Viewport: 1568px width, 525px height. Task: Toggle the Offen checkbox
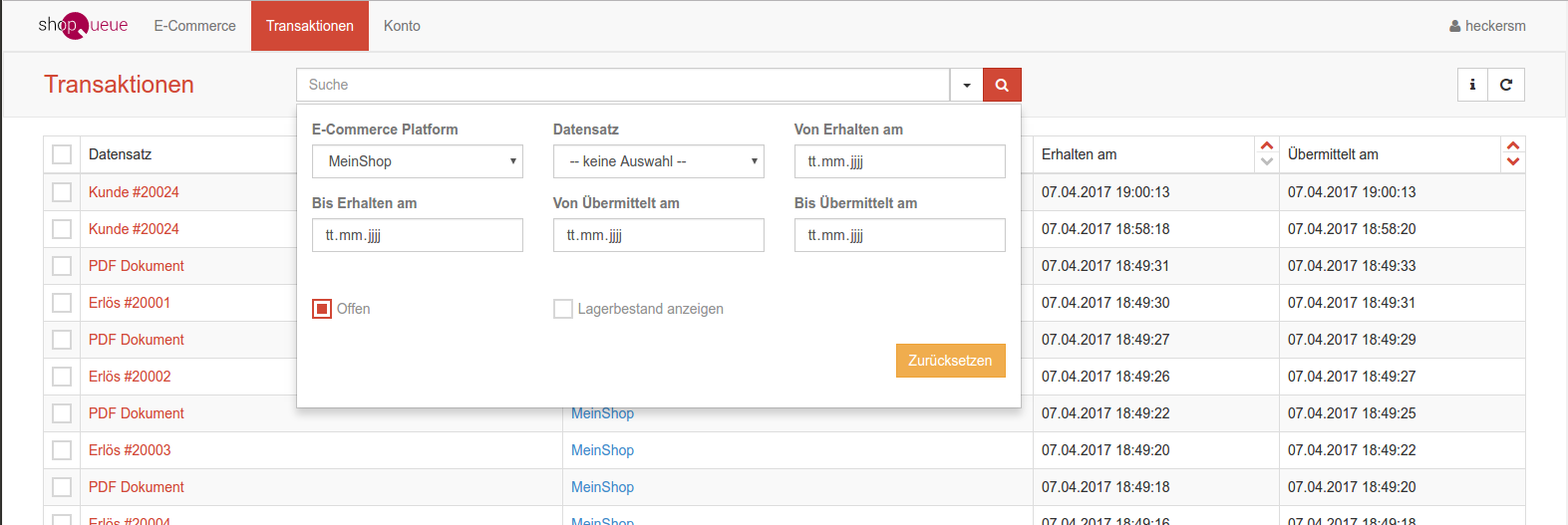click(x=322, y=309)
